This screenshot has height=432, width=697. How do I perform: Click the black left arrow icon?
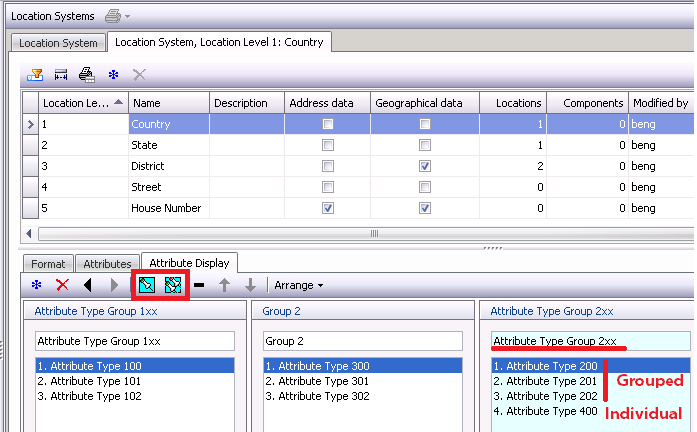(88, 285)
